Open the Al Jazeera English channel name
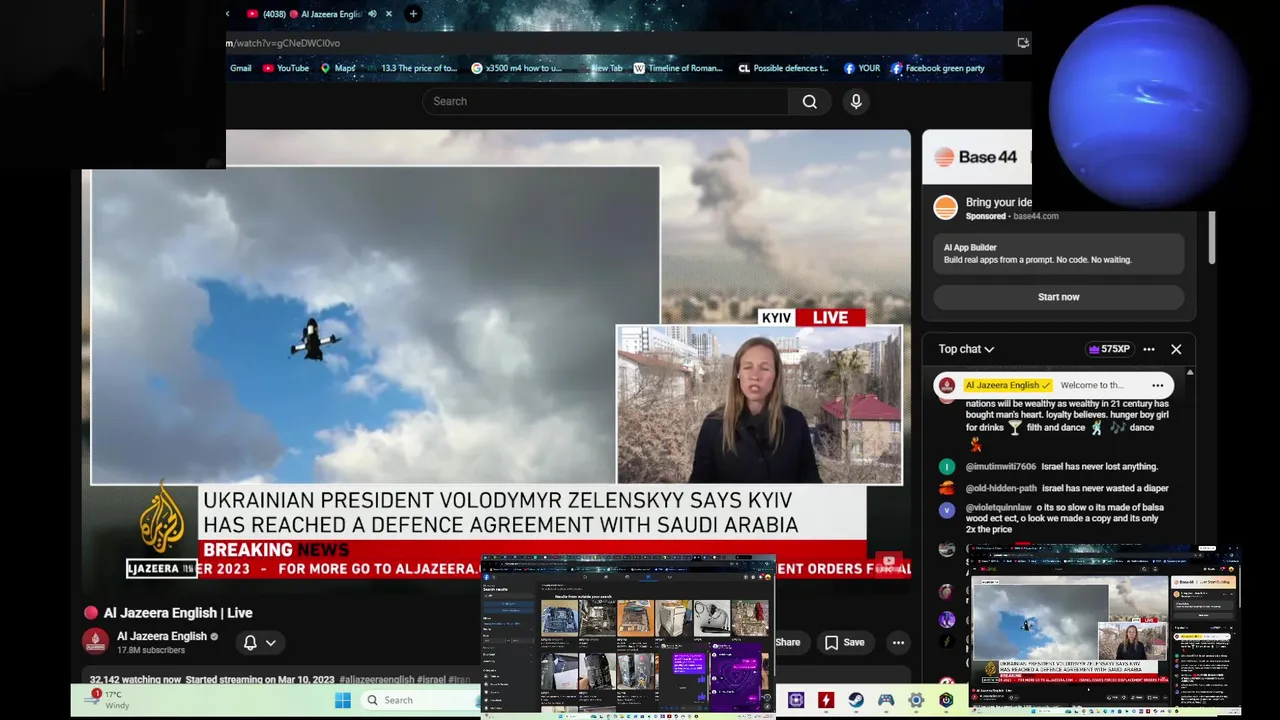 click(x=161, y=636)
